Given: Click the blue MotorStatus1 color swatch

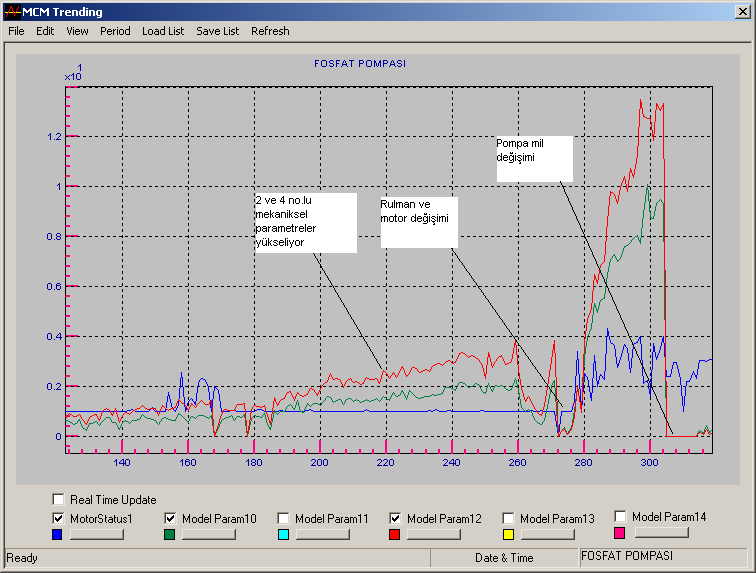Looking at the screenshot, I should coord(60,535).
